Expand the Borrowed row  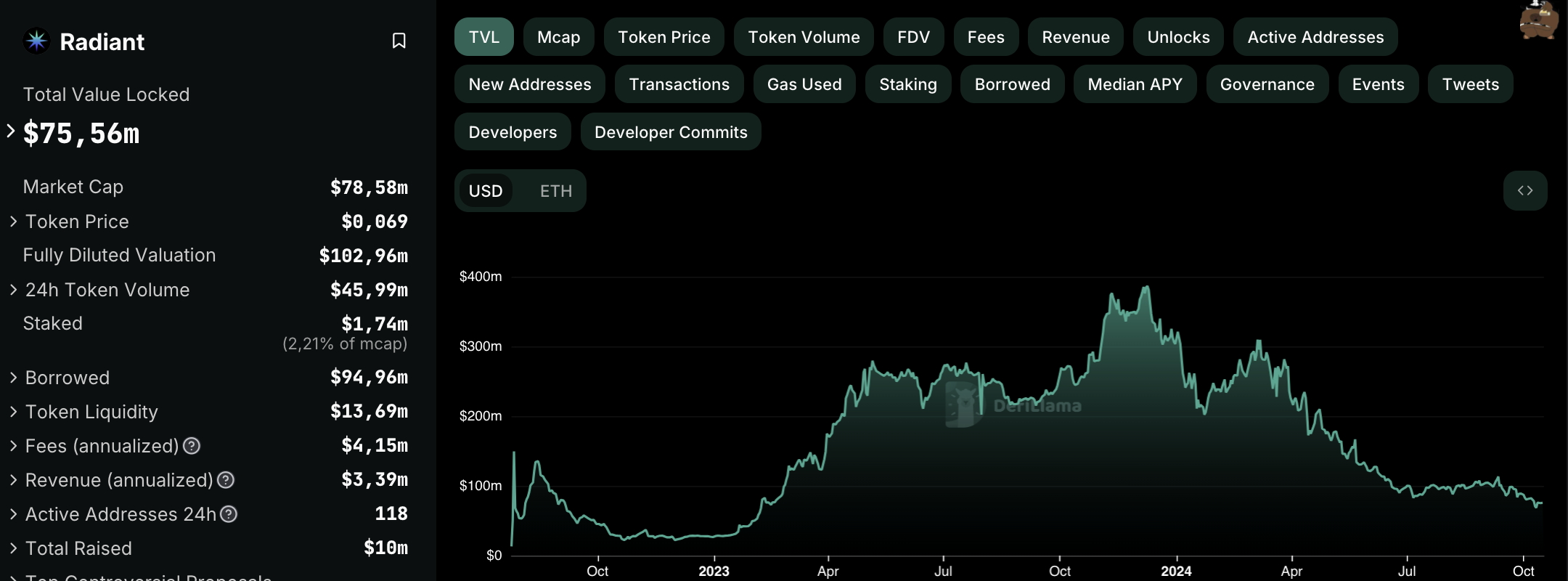[x=13, y=378]
